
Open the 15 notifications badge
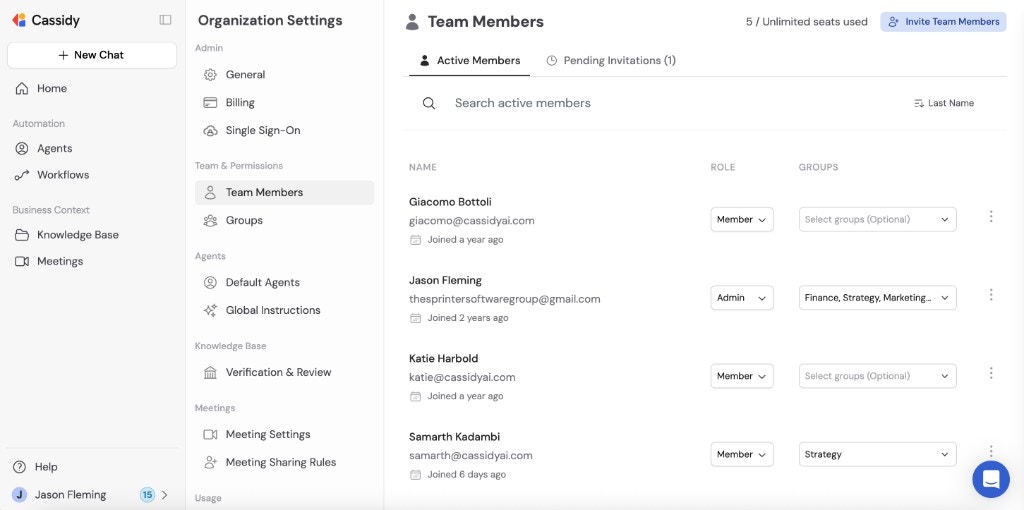click(x=148, y=494)
